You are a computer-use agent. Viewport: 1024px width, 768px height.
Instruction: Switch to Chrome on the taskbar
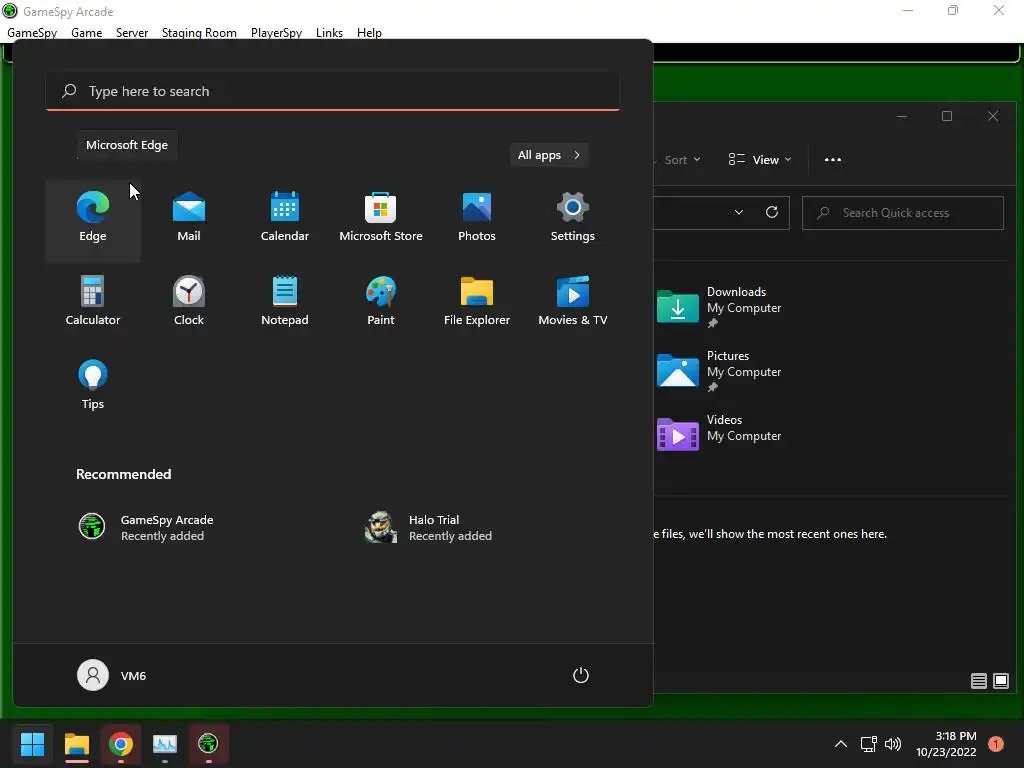pos(121,743)
